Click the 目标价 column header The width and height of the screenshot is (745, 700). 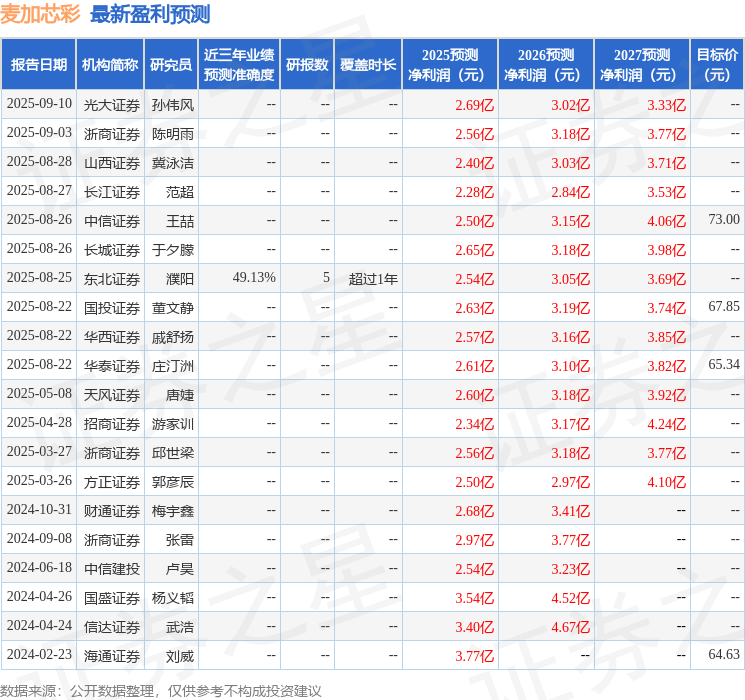click(716, 65)
